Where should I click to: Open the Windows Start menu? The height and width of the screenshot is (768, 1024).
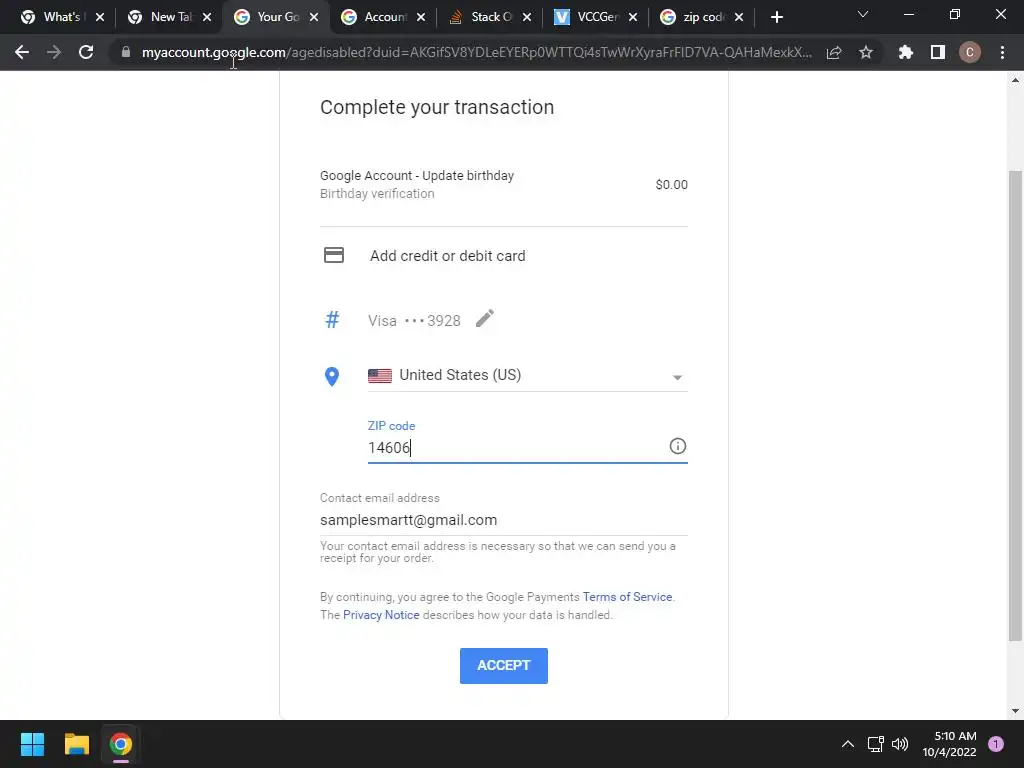point(32,744)
